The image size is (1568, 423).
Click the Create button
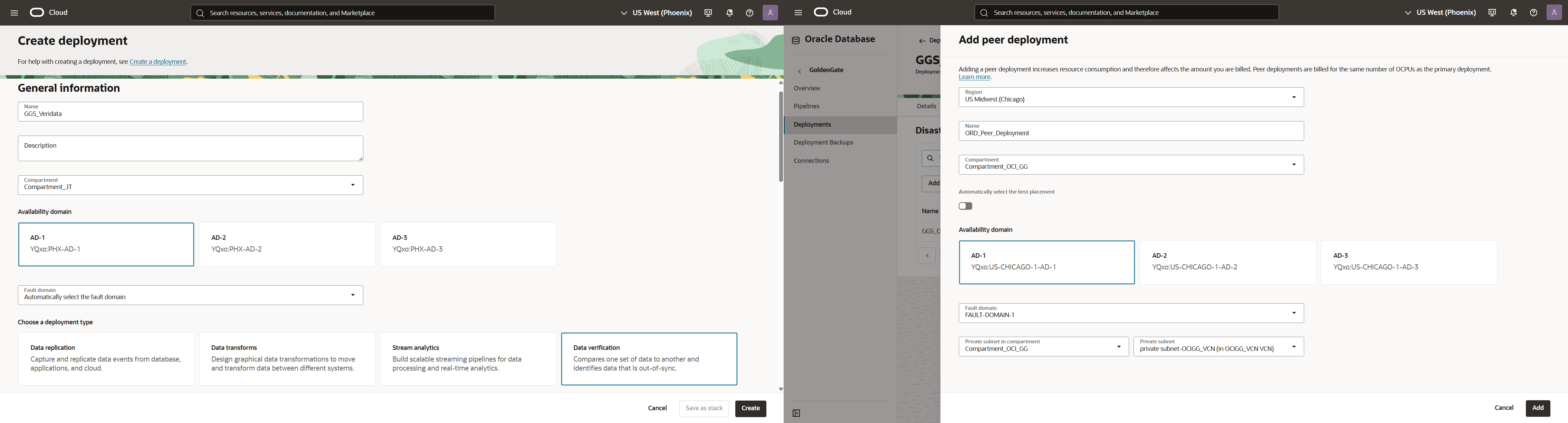click(750, 409)
